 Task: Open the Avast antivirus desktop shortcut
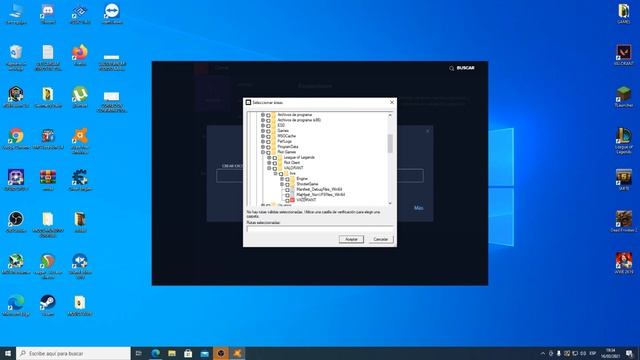[x=80, y=140]
